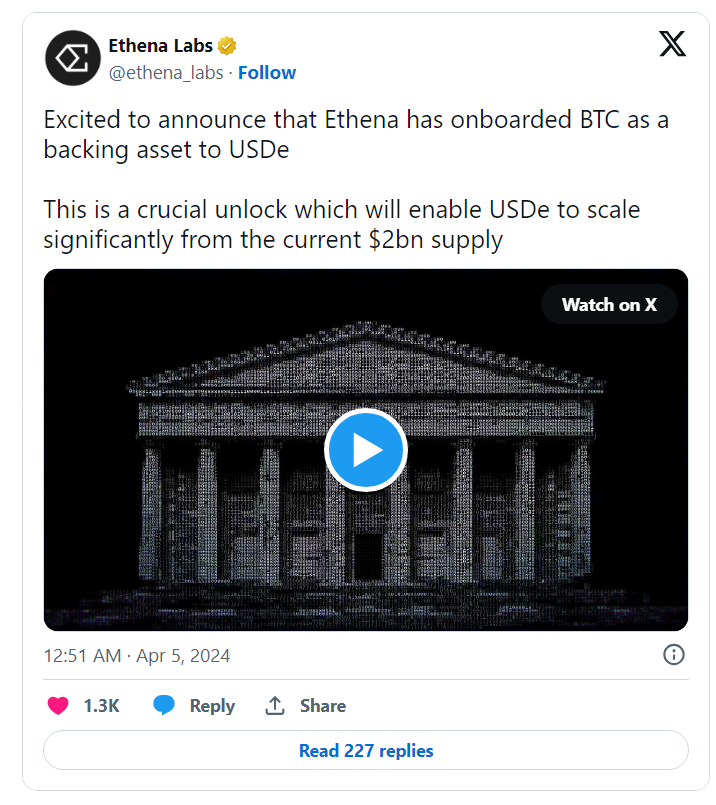
Task: Click the Ethena Labs profile avatar
Action: tap(73, 58)
